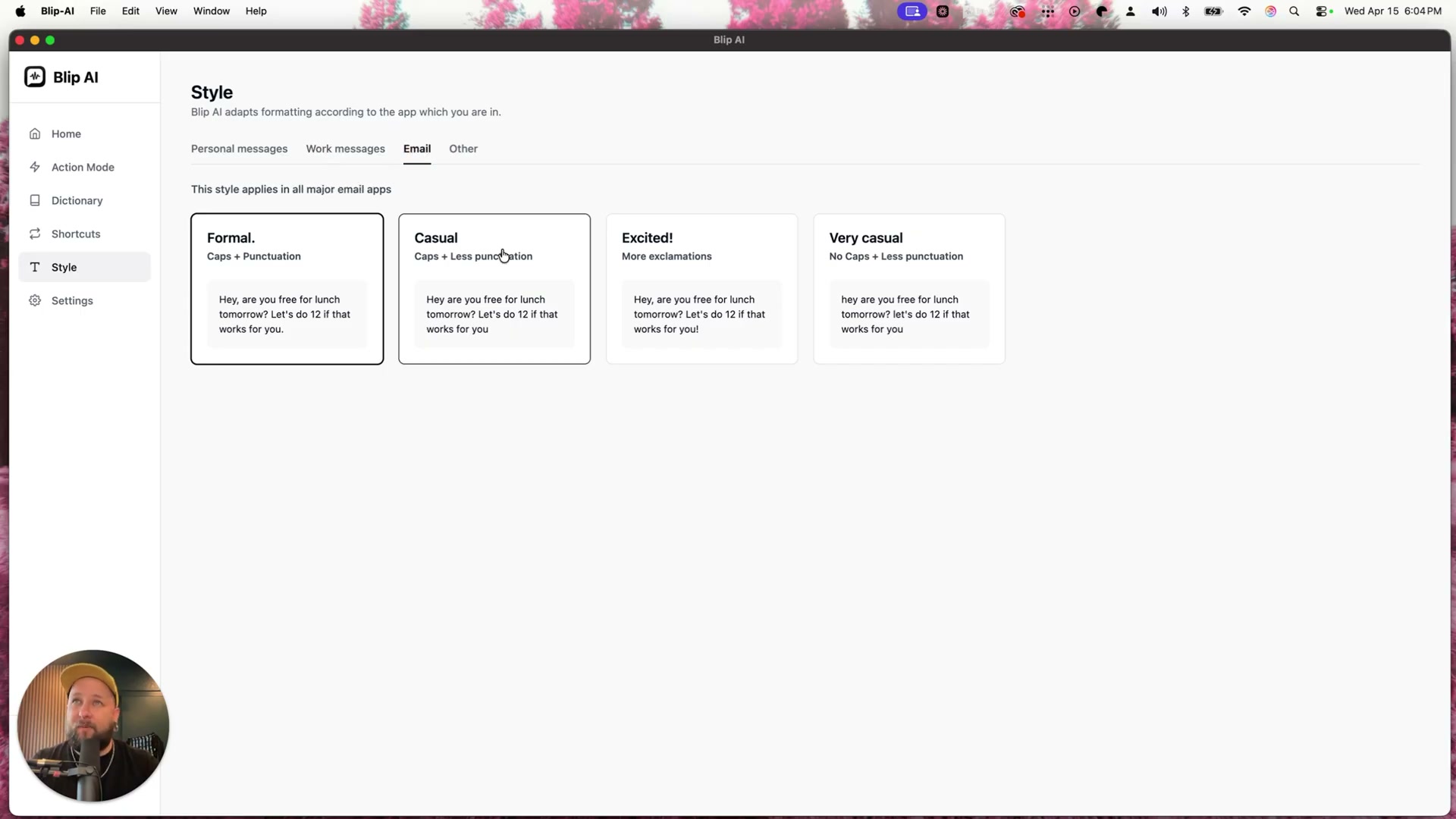Open the Window menu
Screen dimensions: 1456x819
[211, 11]
